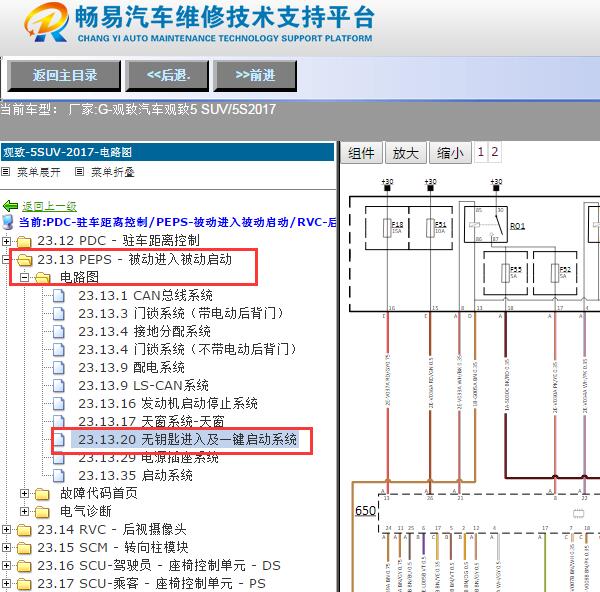Click document icon for 23.13.9 配电系统
Image resolution: width=600 pixels, height=592 pixels.
pyautogui.click(x=59, y=368)
